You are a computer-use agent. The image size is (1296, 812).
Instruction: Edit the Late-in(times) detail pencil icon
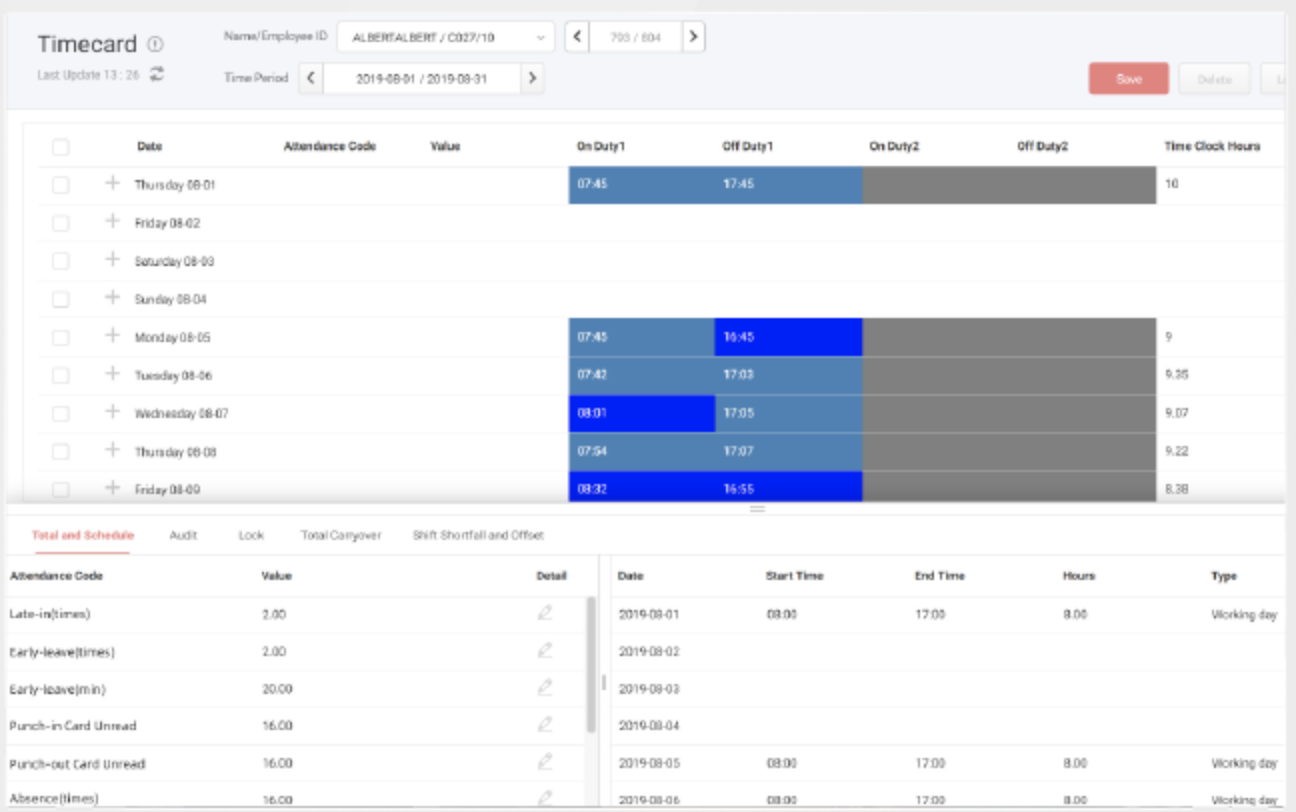click(545, 614)
